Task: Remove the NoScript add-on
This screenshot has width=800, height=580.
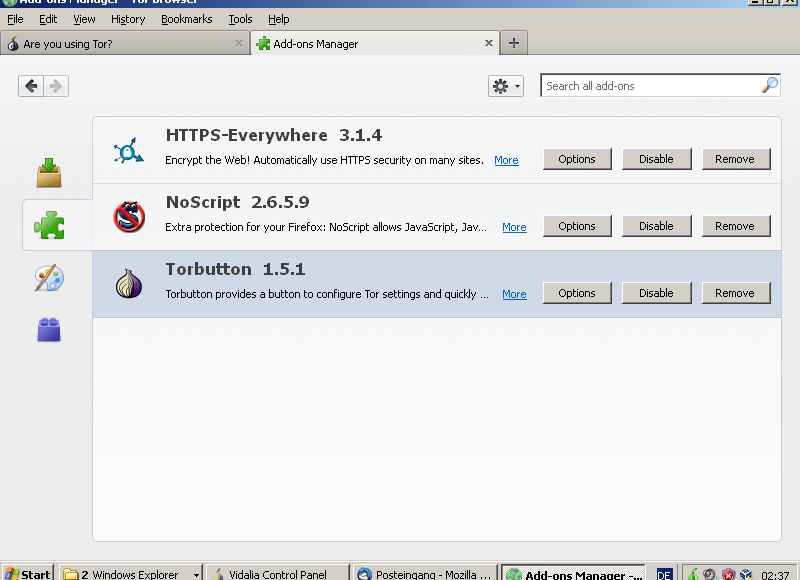Action: point(735,226)
